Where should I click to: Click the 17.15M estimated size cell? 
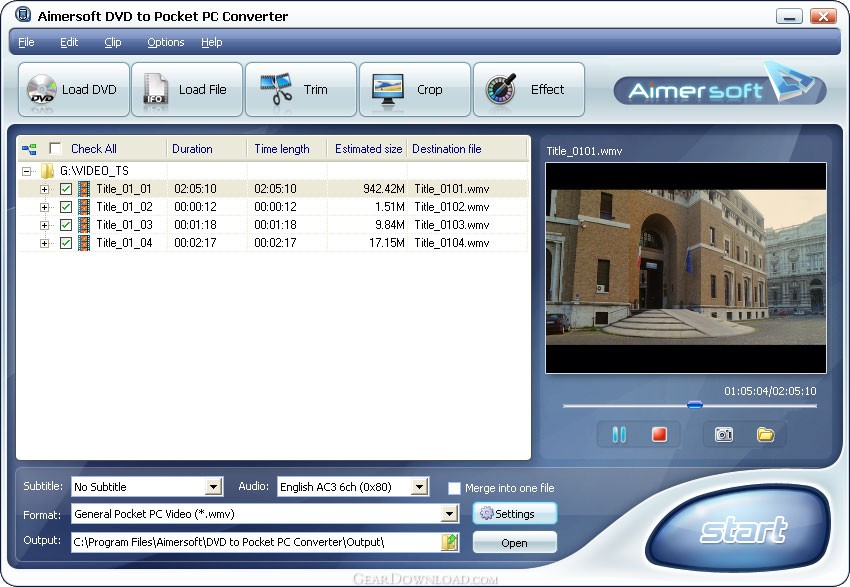click(387, 243)
